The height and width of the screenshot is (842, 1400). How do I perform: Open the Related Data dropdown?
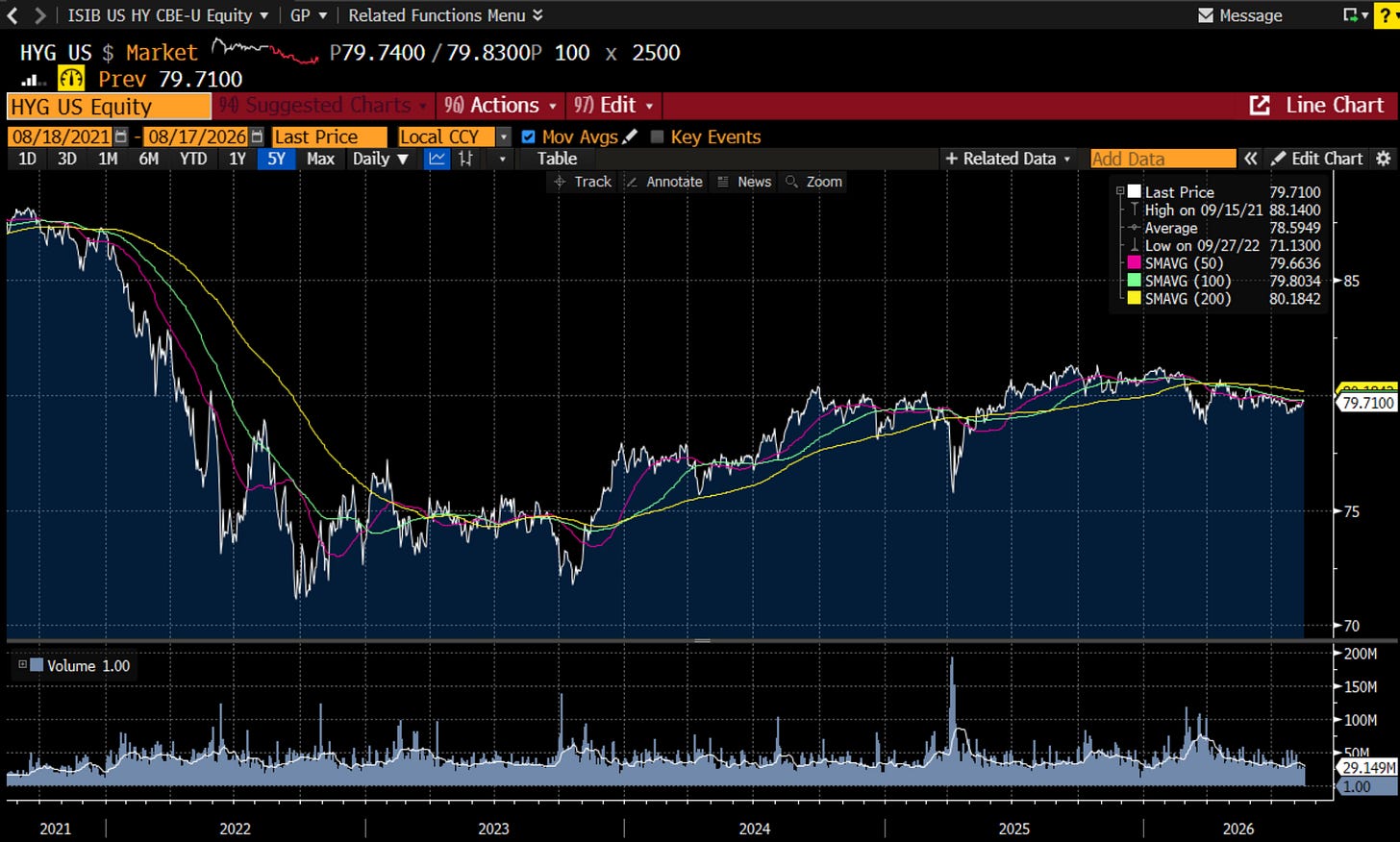point(1008,159)
